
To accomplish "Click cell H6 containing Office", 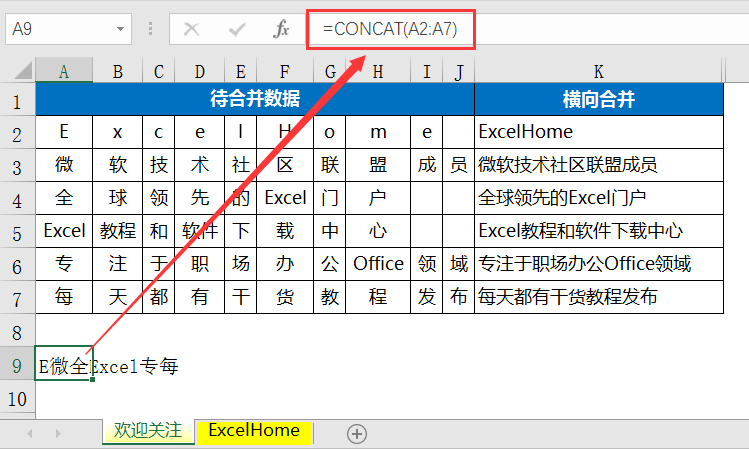I will (x=378, y=264).
